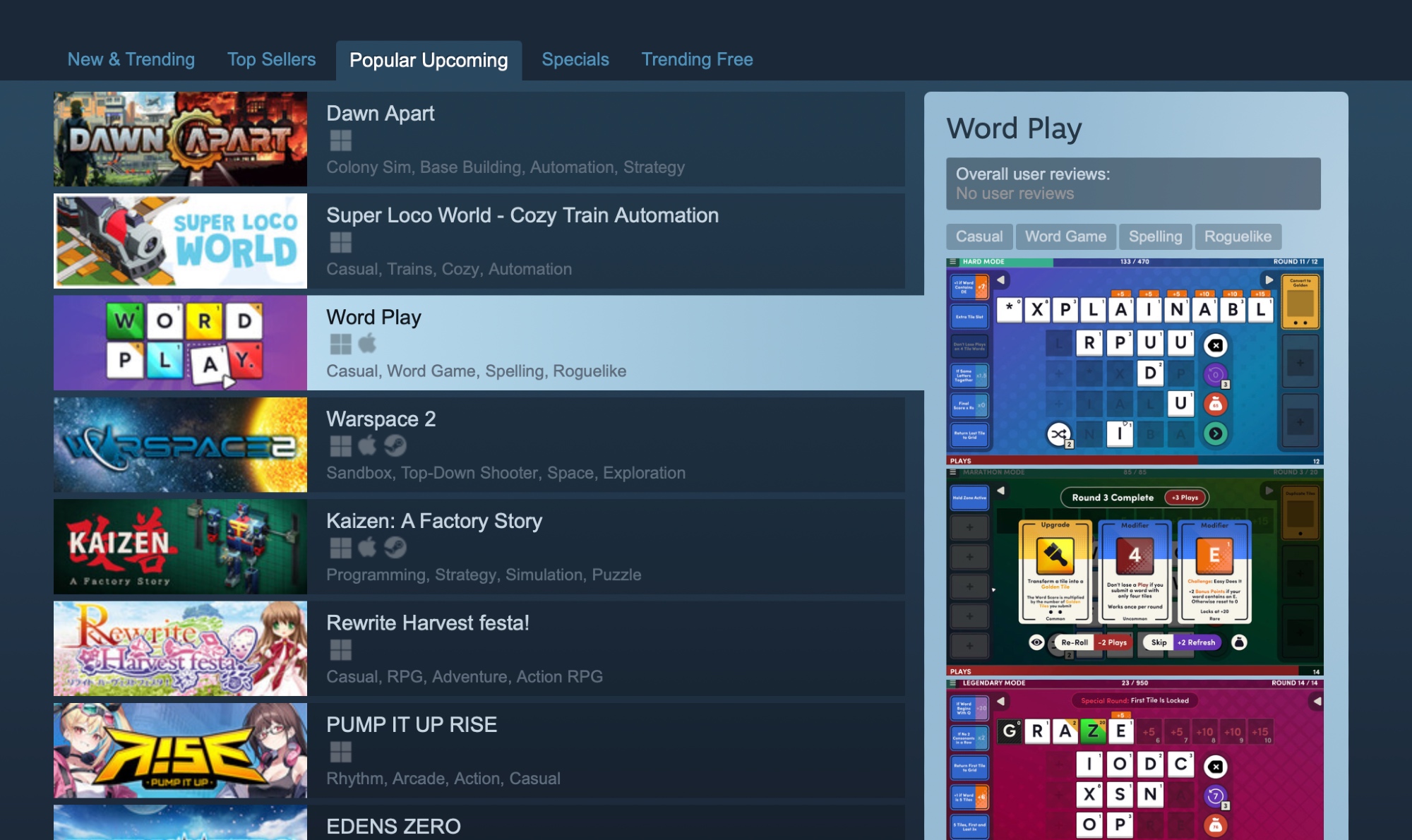
Task: Go to the Trending Free tab
Action: 697,59
